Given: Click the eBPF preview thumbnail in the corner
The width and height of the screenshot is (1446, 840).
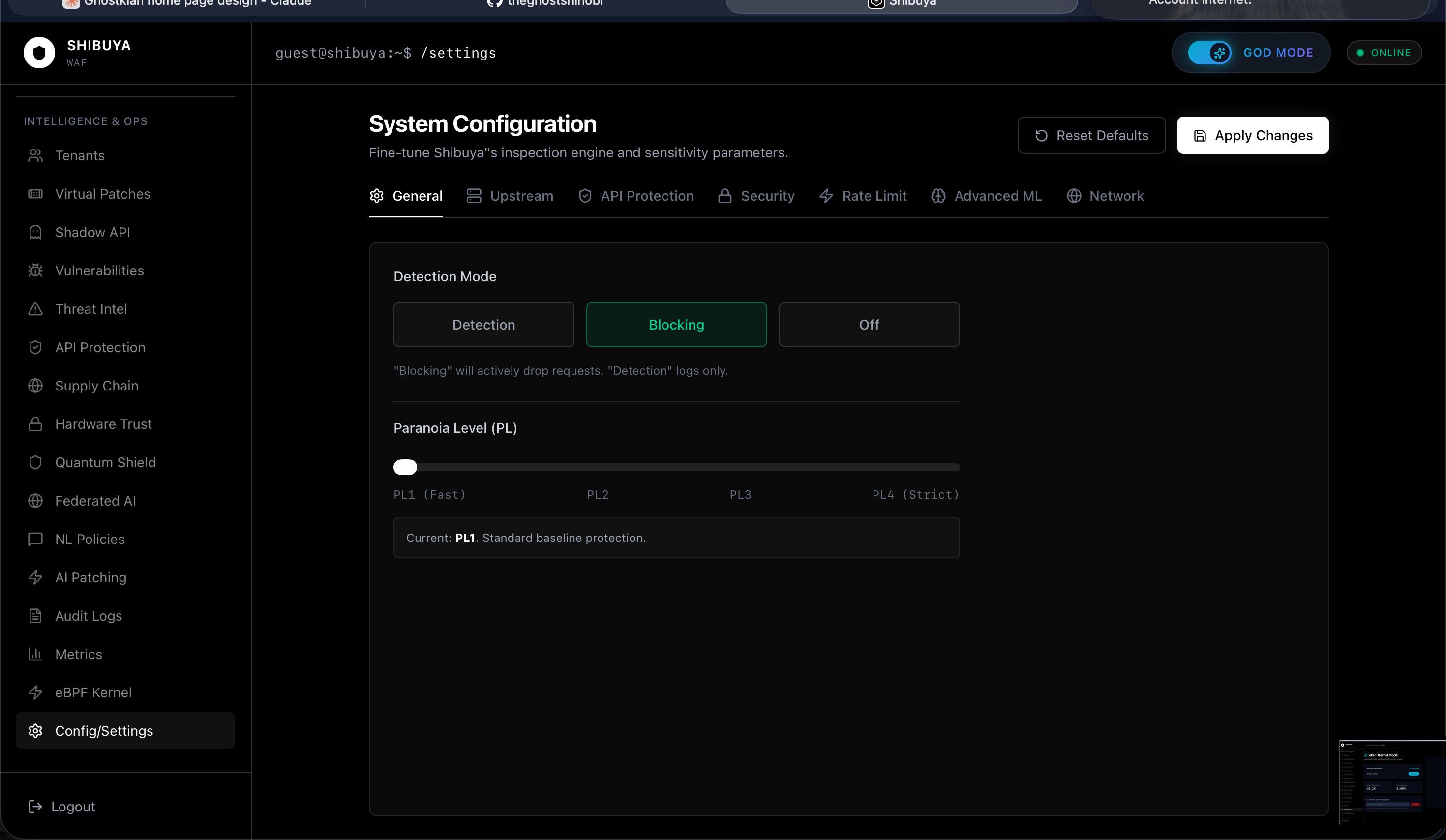Looking at the screenshot, I should (1392, 781).
